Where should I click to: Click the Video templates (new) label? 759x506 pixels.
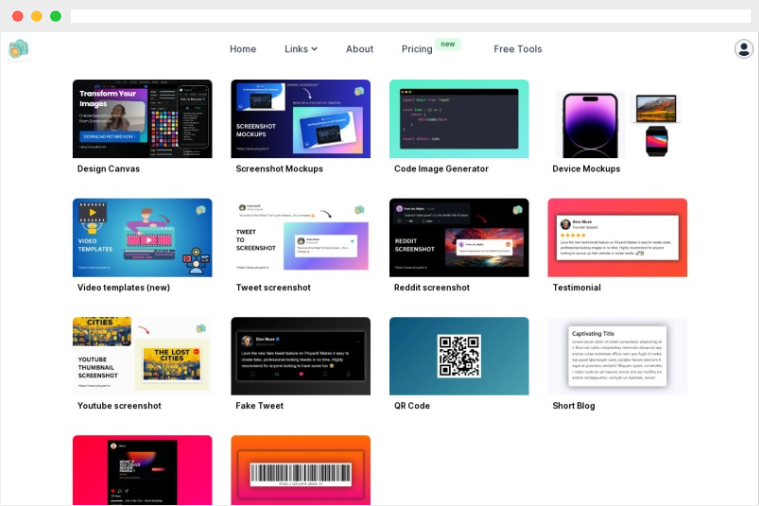click(x=123, y=288)
